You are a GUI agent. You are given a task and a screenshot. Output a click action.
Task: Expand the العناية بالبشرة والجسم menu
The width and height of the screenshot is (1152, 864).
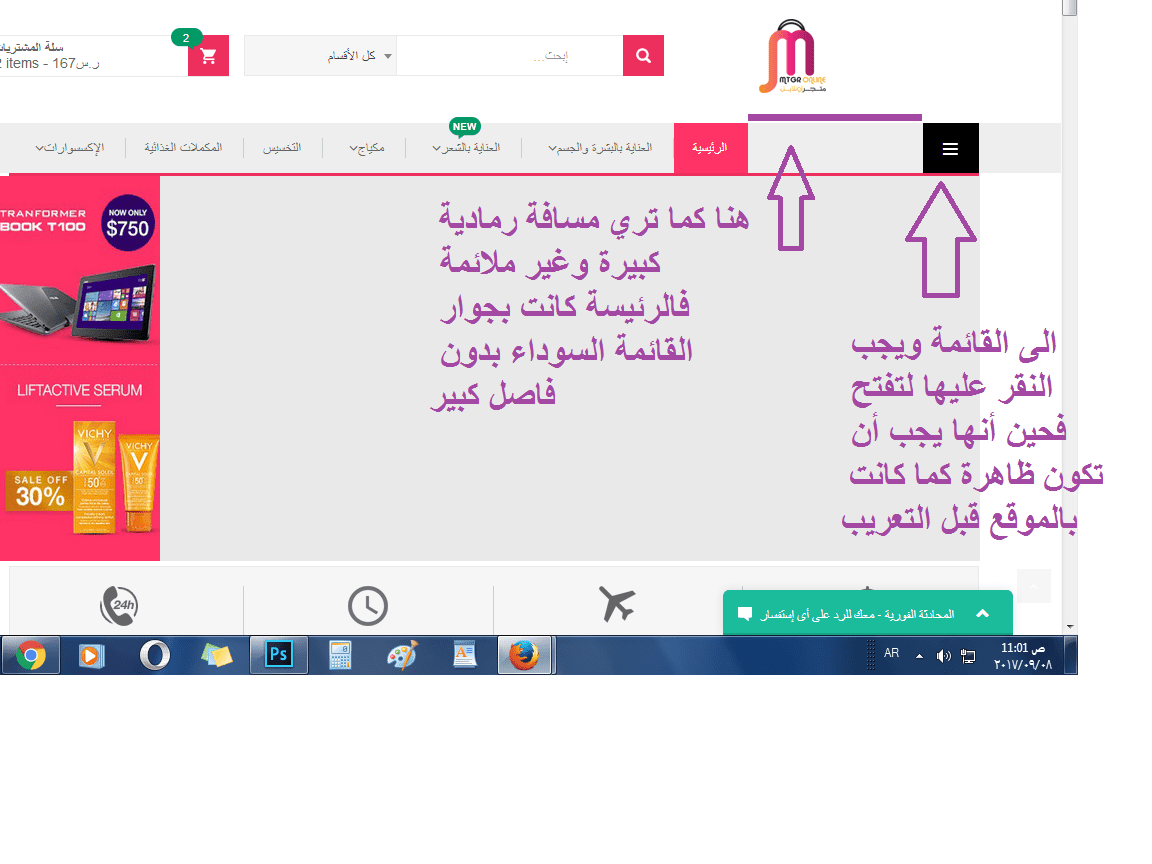pyautogui.click(x=600, y=148)
